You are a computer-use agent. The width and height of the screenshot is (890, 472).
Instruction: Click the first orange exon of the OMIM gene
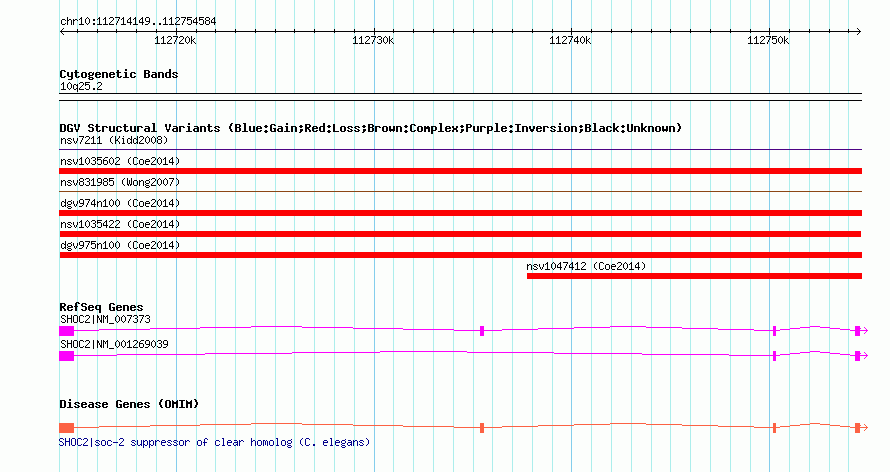[x=66, y=428]
